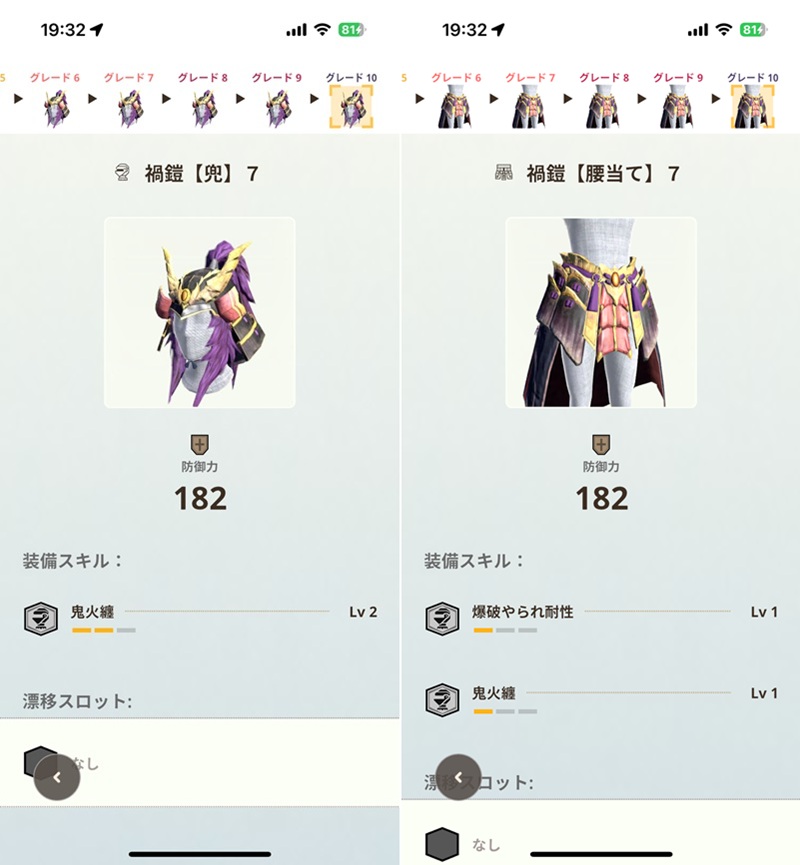Select the グレード 6 helmet thumbnail

(x=56, y=109)
